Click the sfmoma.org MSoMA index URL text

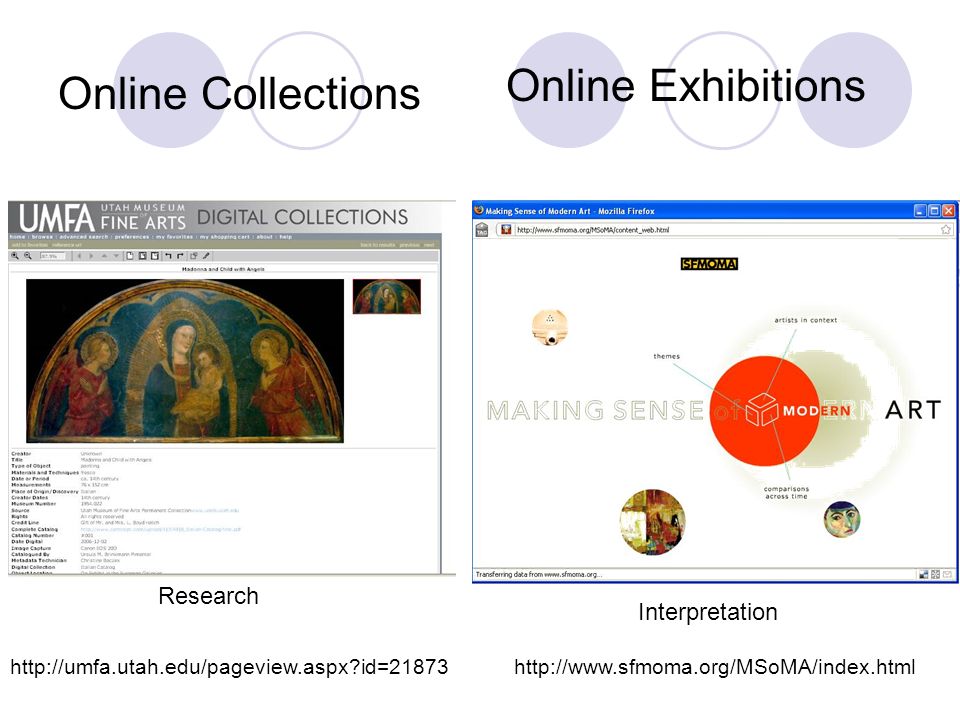714,667
